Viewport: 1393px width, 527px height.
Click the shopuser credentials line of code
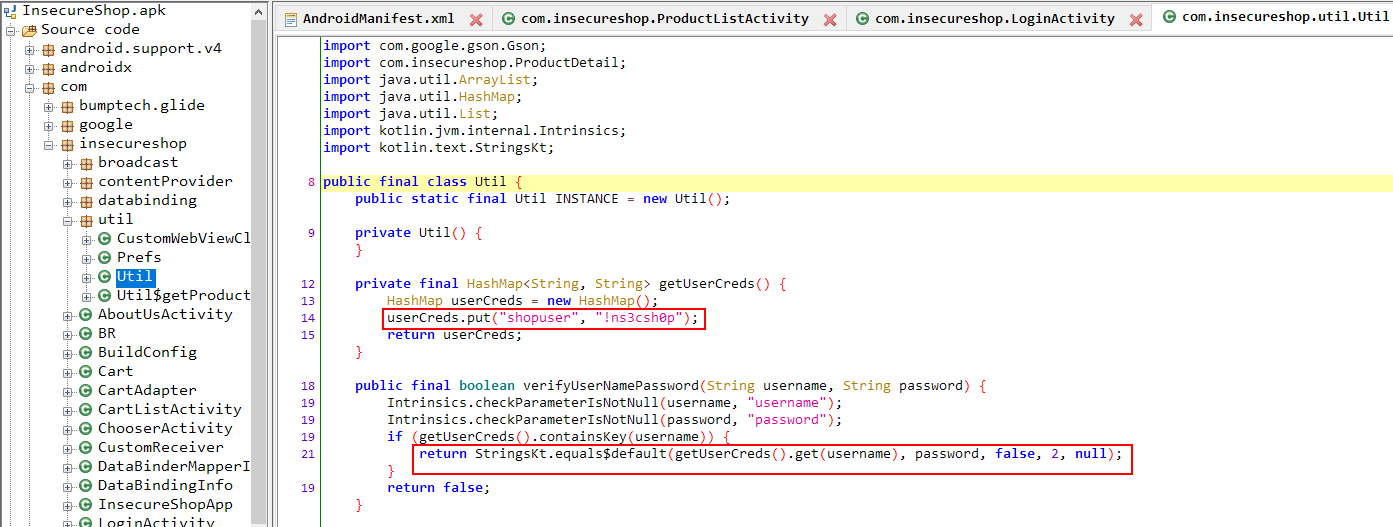tap(544, 318)
